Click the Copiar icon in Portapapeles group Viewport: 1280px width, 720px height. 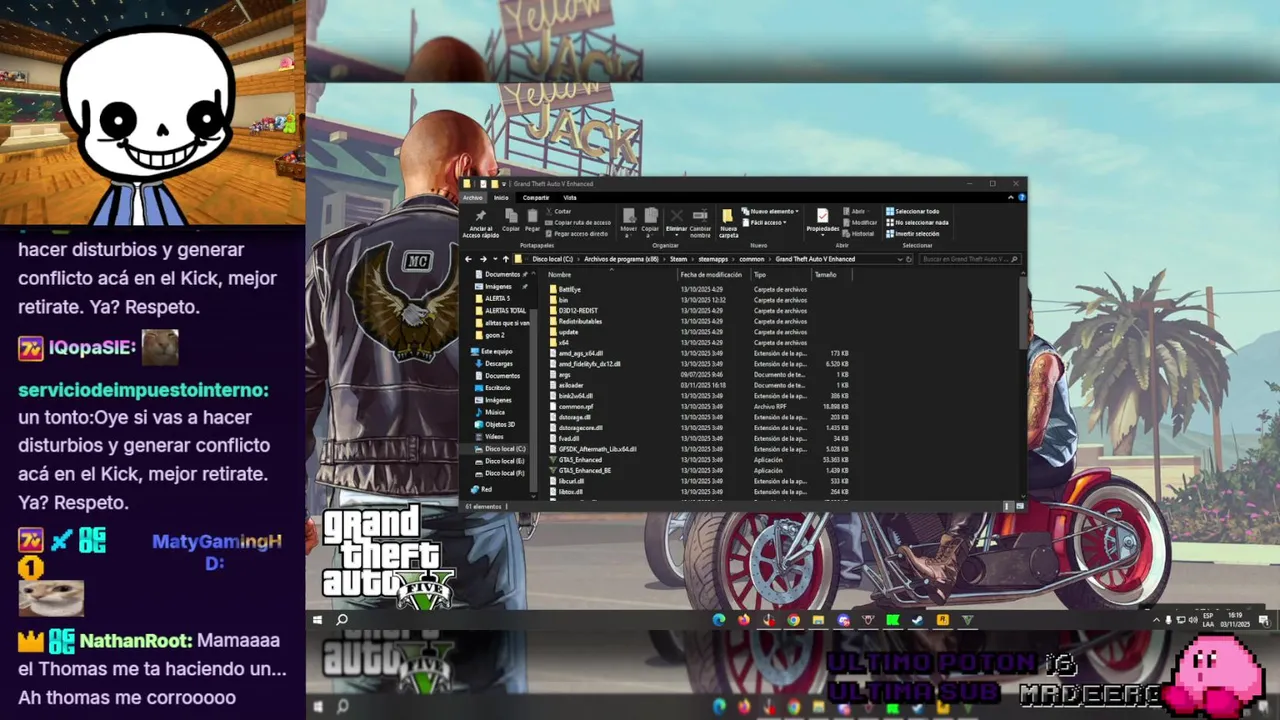coord(511,216)
